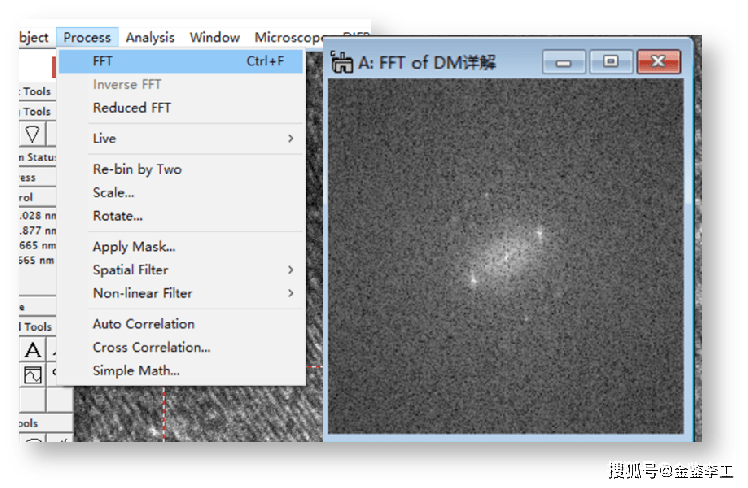
Task: Click the bright center of FFT image
Action: pyautogui.click(x=505, y=257)
